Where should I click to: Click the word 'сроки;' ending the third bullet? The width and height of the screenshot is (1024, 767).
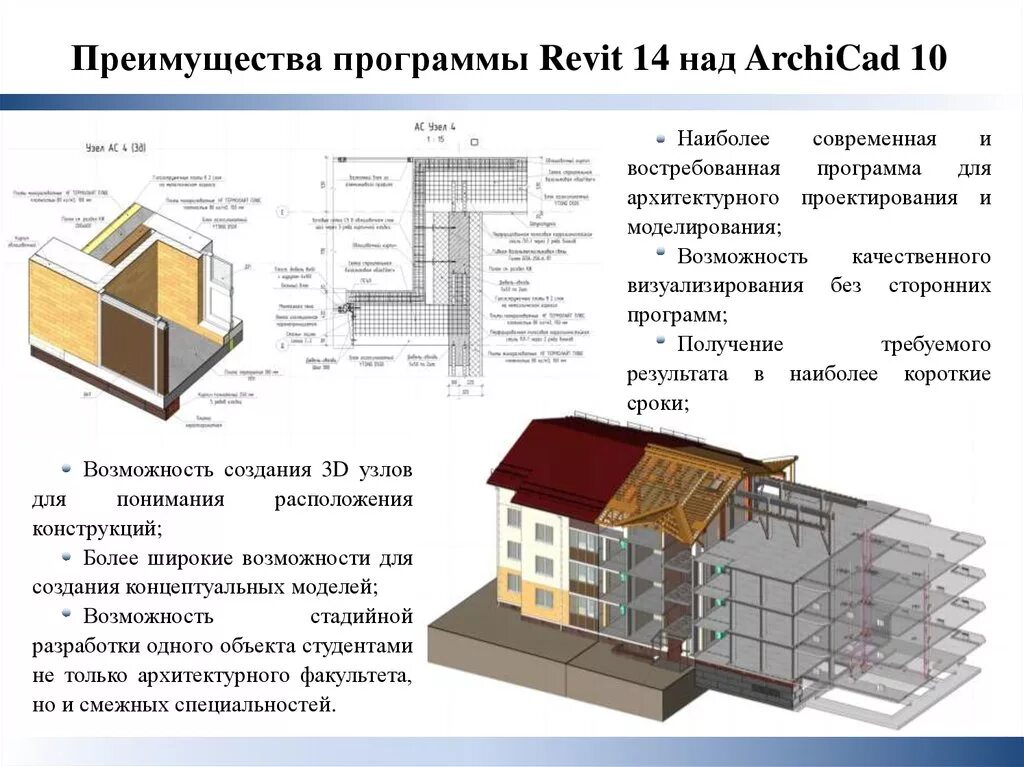(658, 404)
